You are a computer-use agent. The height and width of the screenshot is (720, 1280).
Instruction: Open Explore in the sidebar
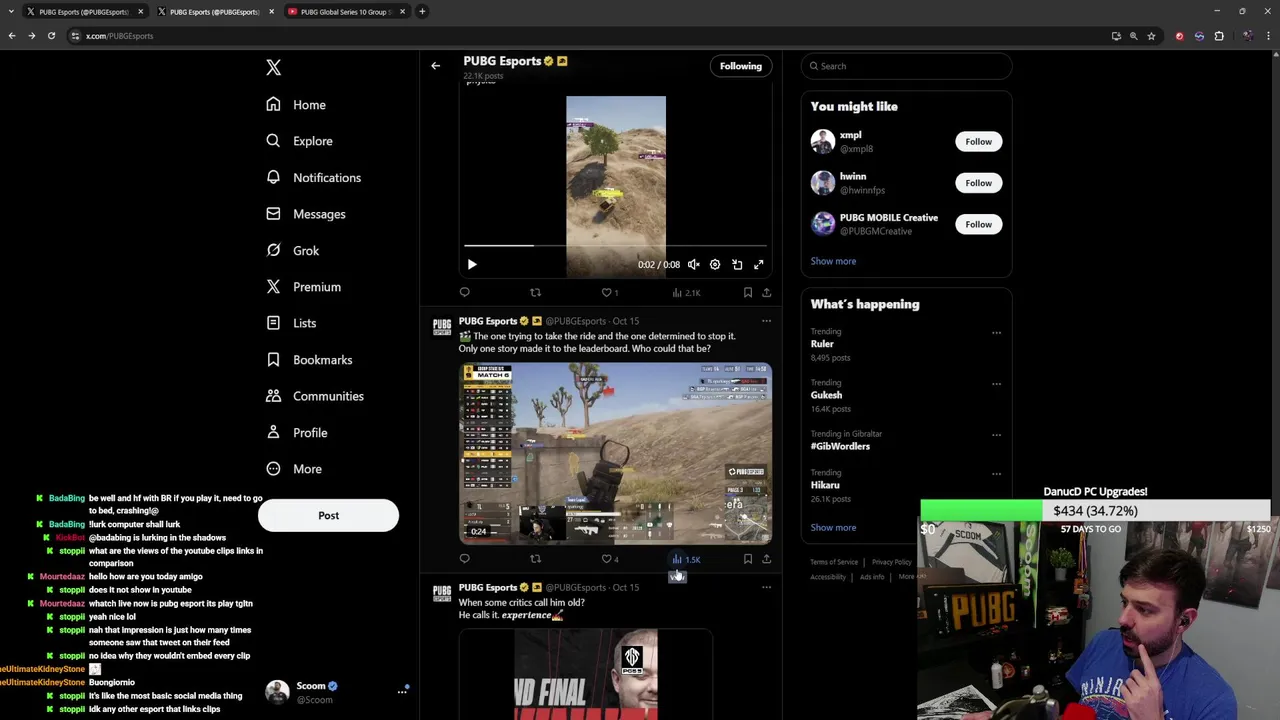(x=299, y=141)
